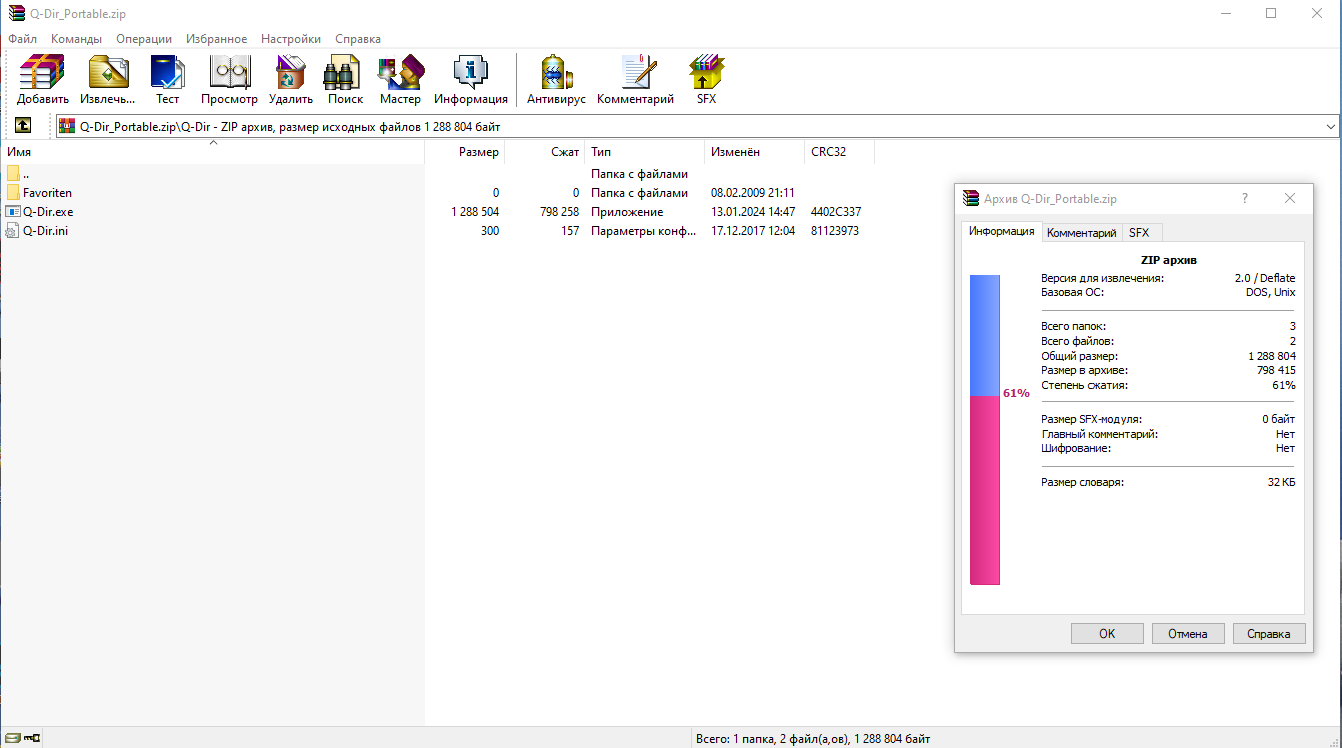Open the Просмотр (View) toolbar icon
This screenshot has height=748, width=1342.
tap(229, 73)
